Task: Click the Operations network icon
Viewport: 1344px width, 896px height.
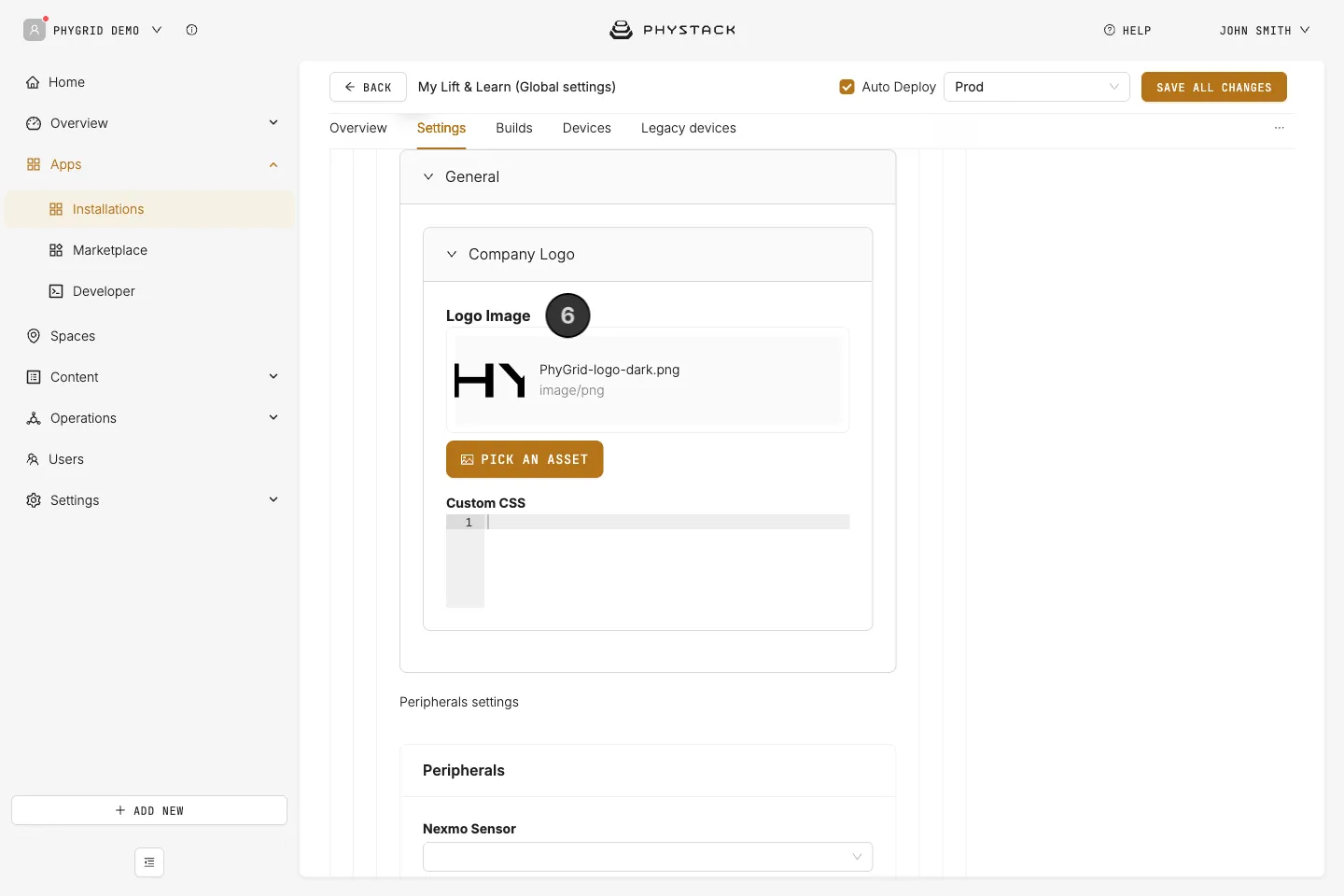Action: pos(34,418)
